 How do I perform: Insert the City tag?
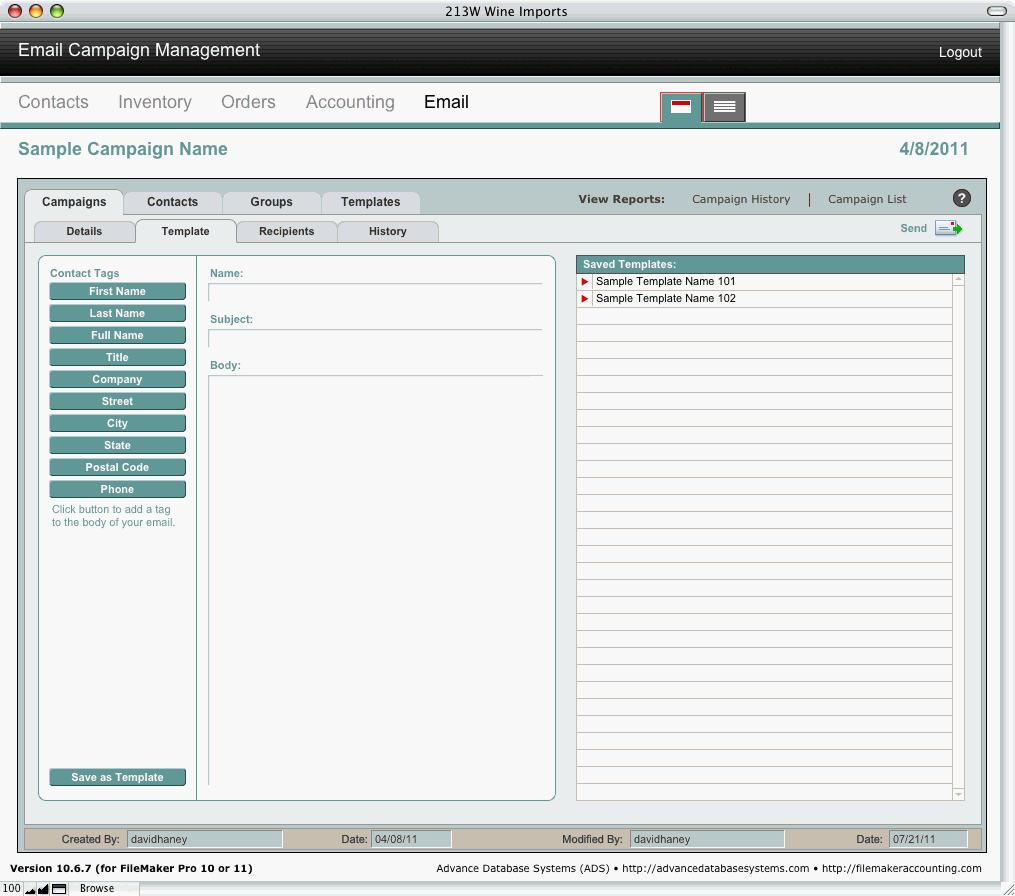coord(117,423)
